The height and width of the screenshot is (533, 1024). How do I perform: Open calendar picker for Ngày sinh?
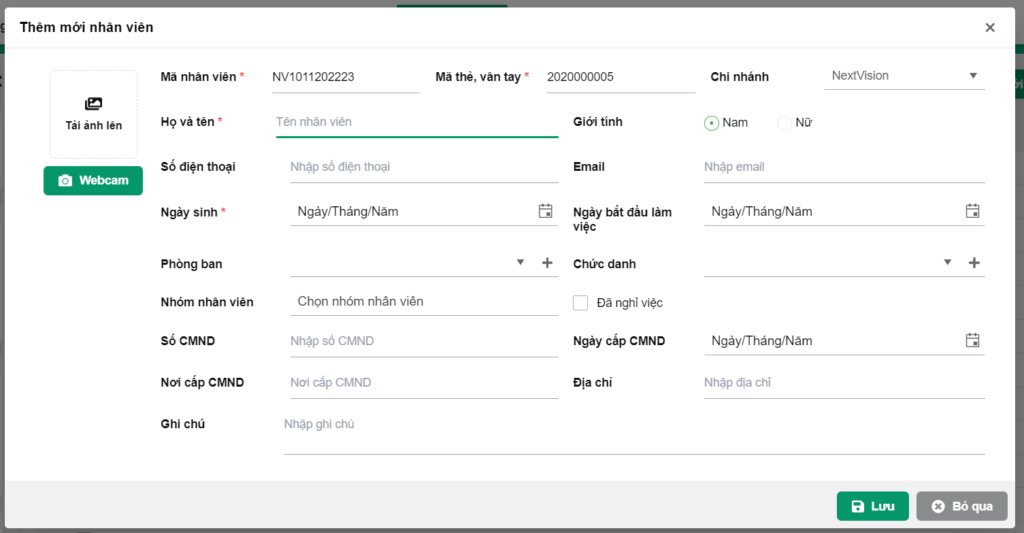(x=545, y=211)
